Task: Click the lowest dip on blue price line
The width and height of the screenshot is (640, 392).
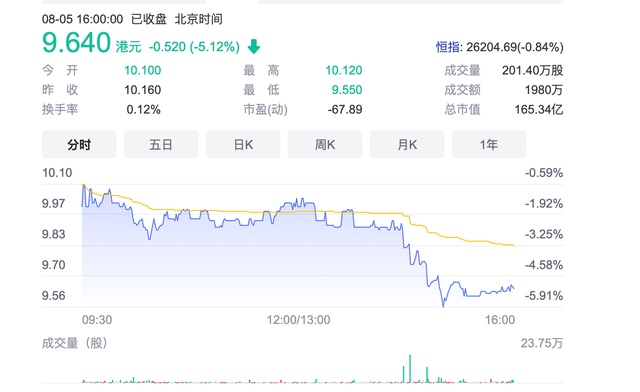Action: coord(443,305)
